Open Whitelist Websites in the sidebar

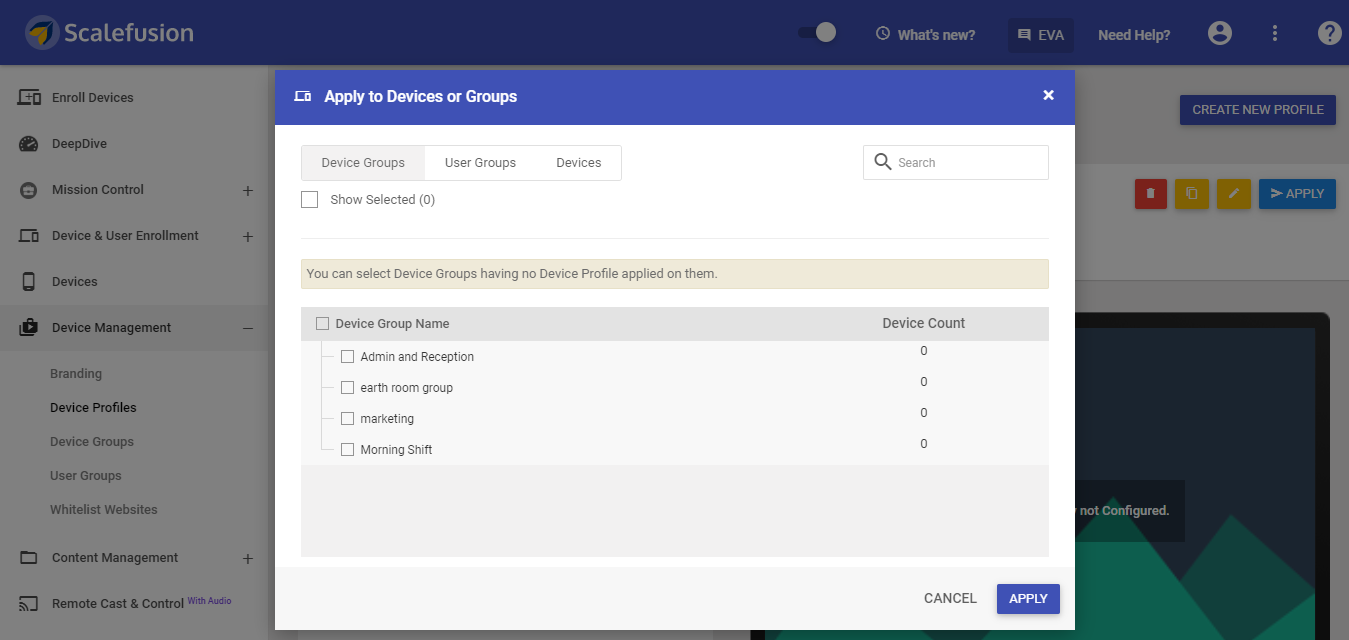click(x=104, y=510)
